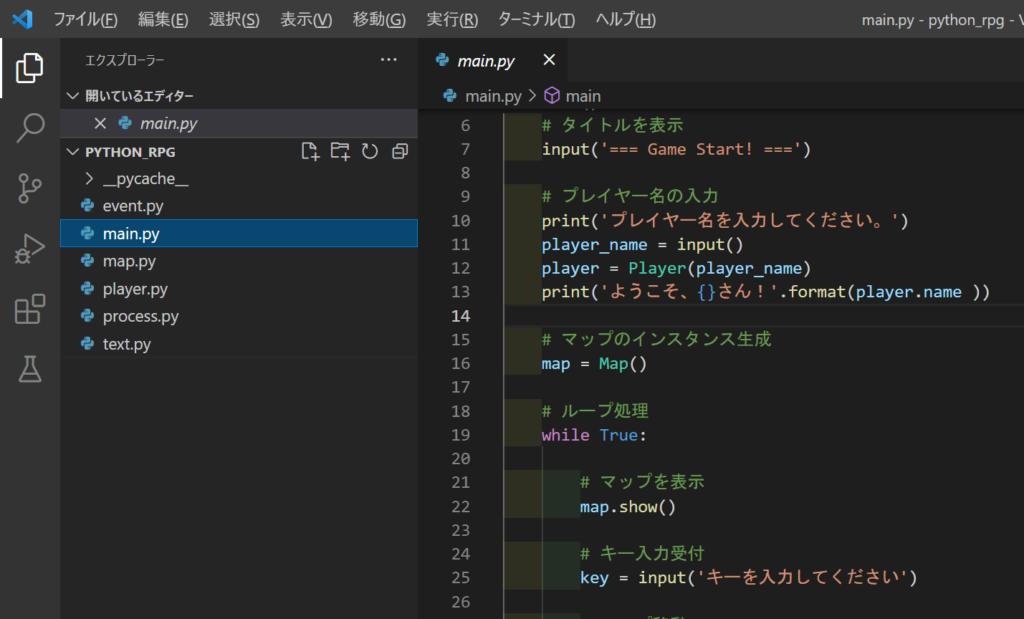Open the Search view in the activity bar
Viewport: 1024px width, 619px height.
[30, 127]
